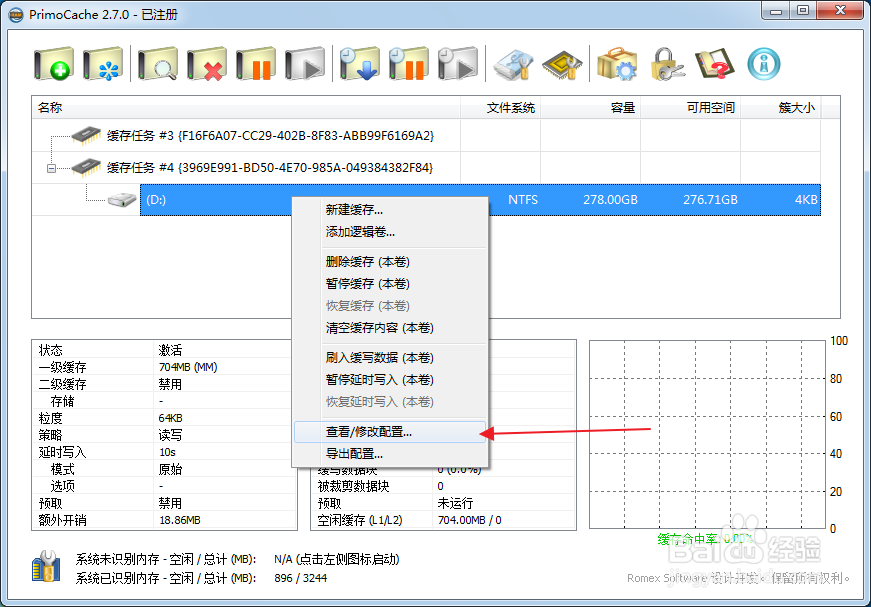This screenshot has width=871, height=607.
Task: Click the drive icon beside (D:)
Action: 122,200
